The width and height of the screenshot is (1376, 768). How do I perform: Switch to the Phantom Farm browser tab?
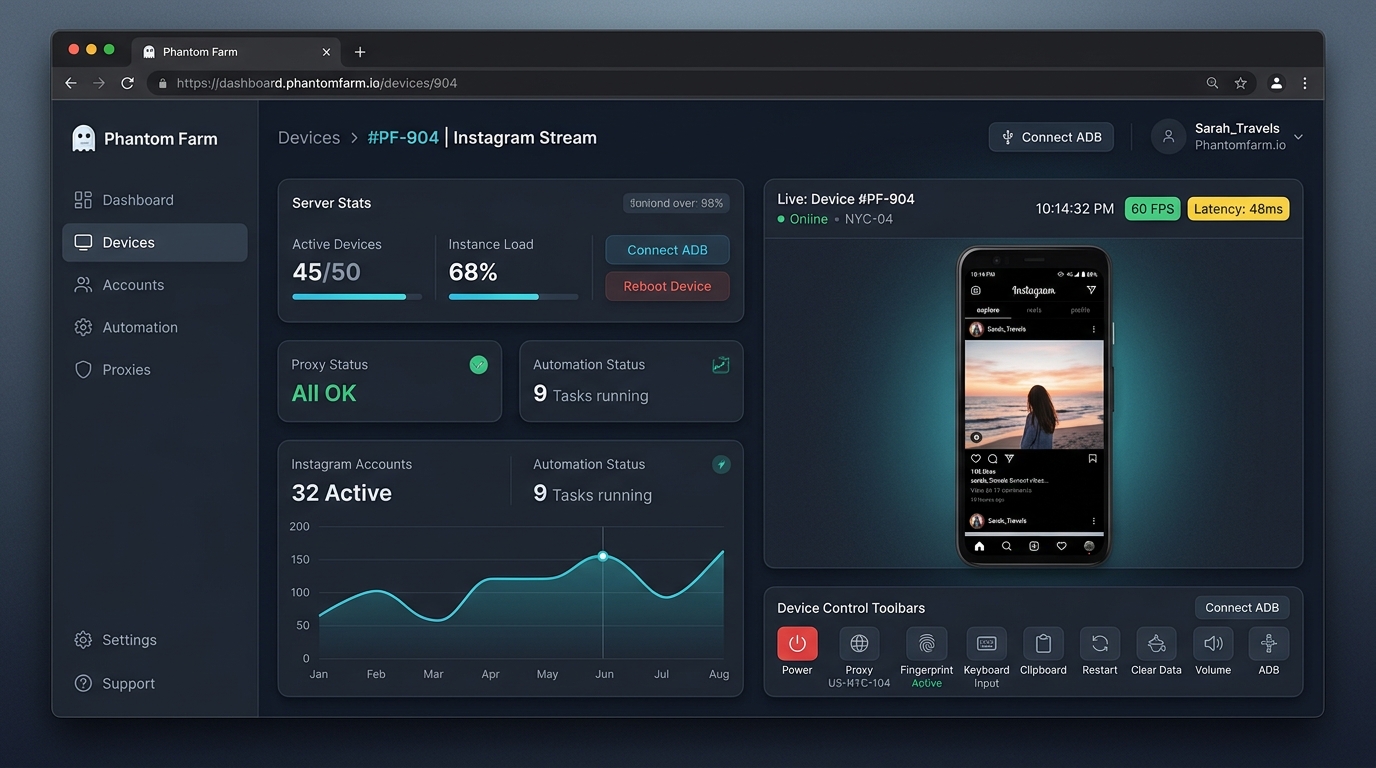(236, 52)
